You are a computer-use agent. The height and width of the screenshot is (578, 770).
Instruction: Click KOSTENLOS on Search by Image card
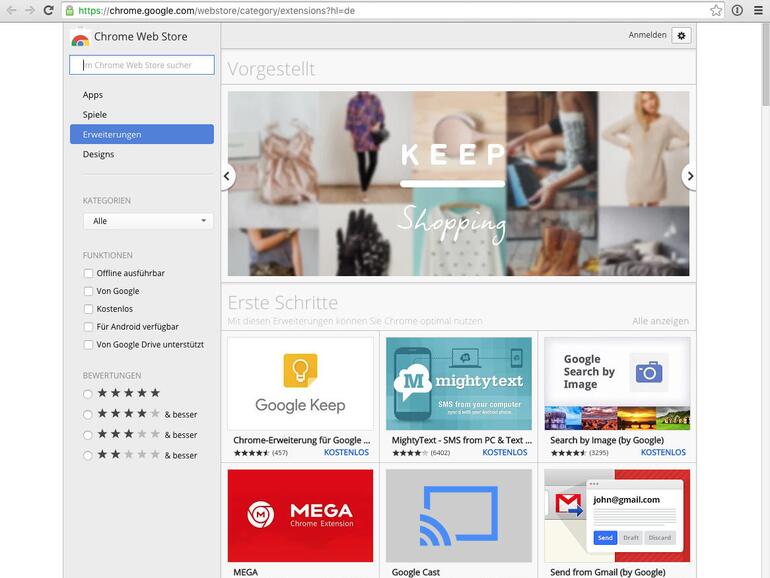[x=663, y=452]
